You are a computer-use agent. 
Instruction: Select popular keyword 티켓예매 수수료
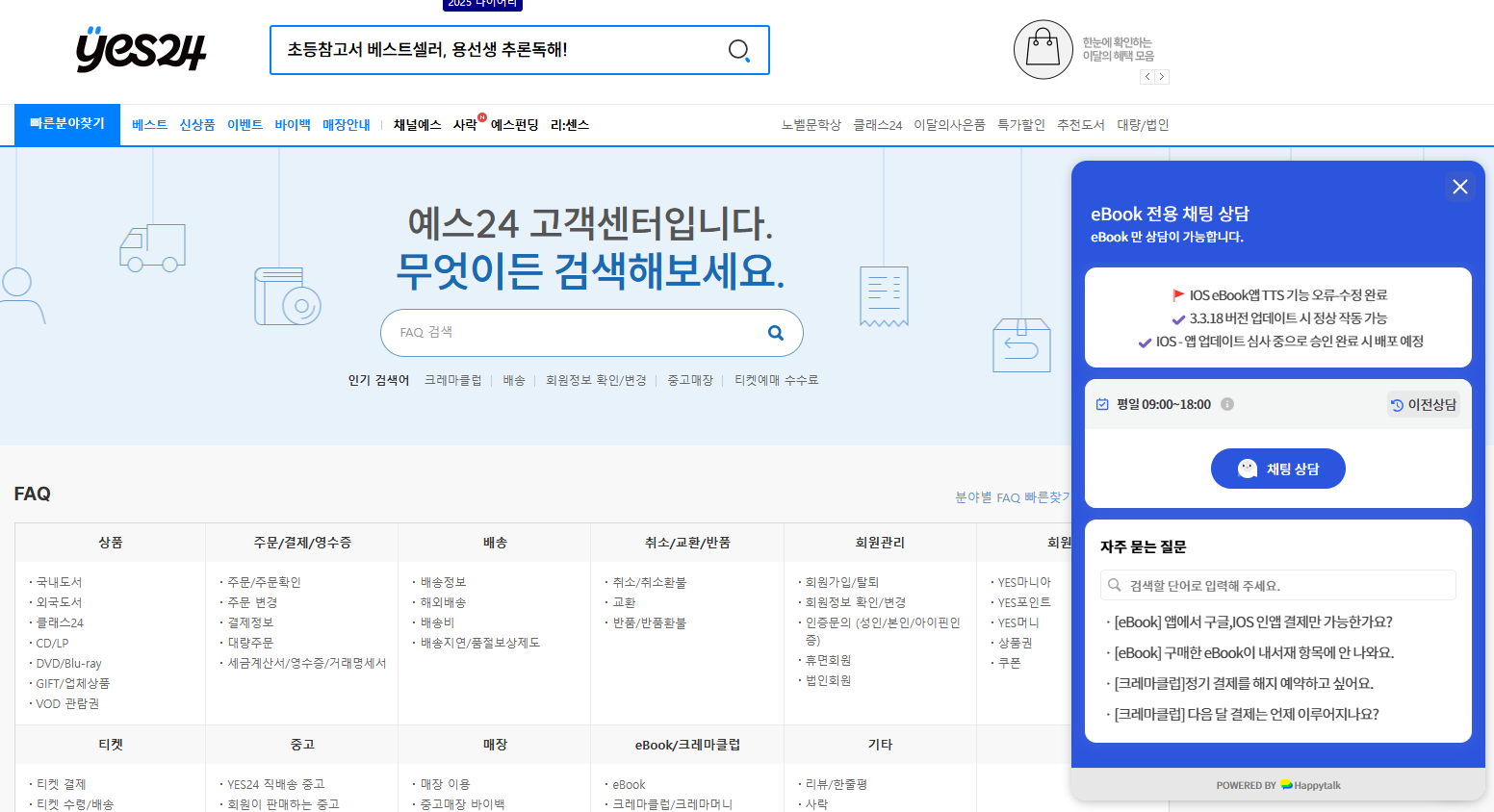pyautogui.click(x=776, y=380)
